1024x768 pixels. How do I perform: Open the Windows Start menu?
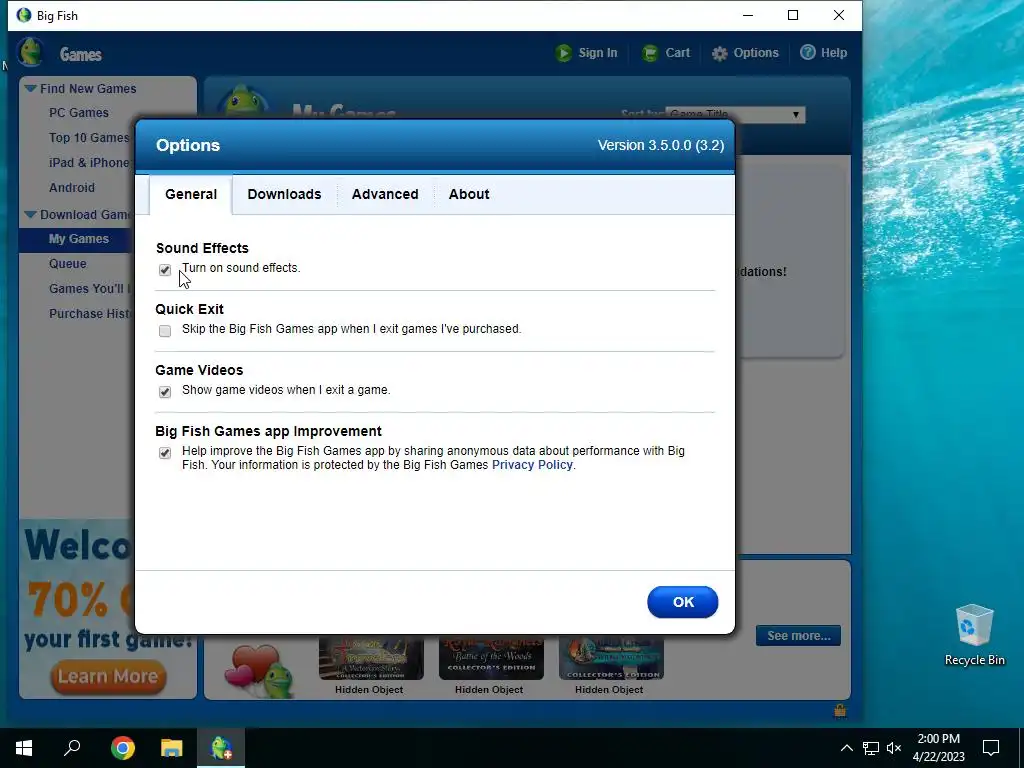(x=24, y=748)
